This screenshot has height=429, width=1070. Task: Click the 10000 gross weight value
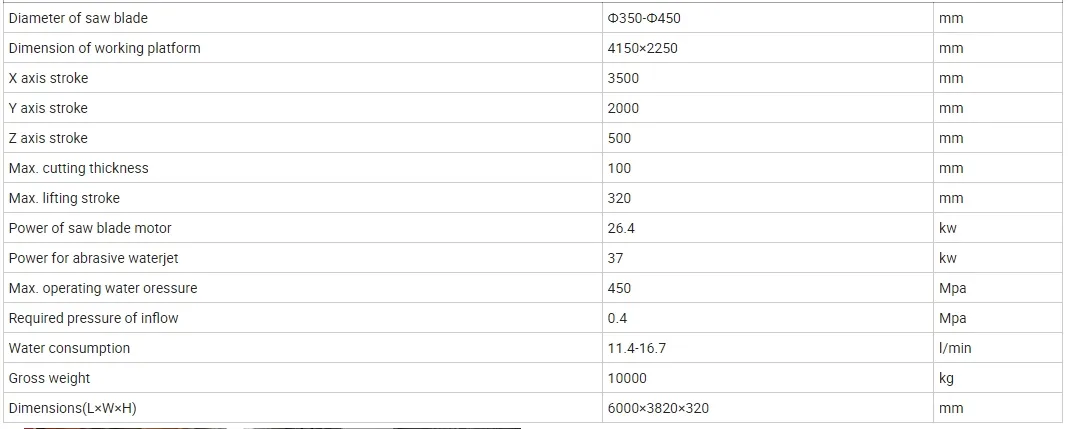point(627,379)
